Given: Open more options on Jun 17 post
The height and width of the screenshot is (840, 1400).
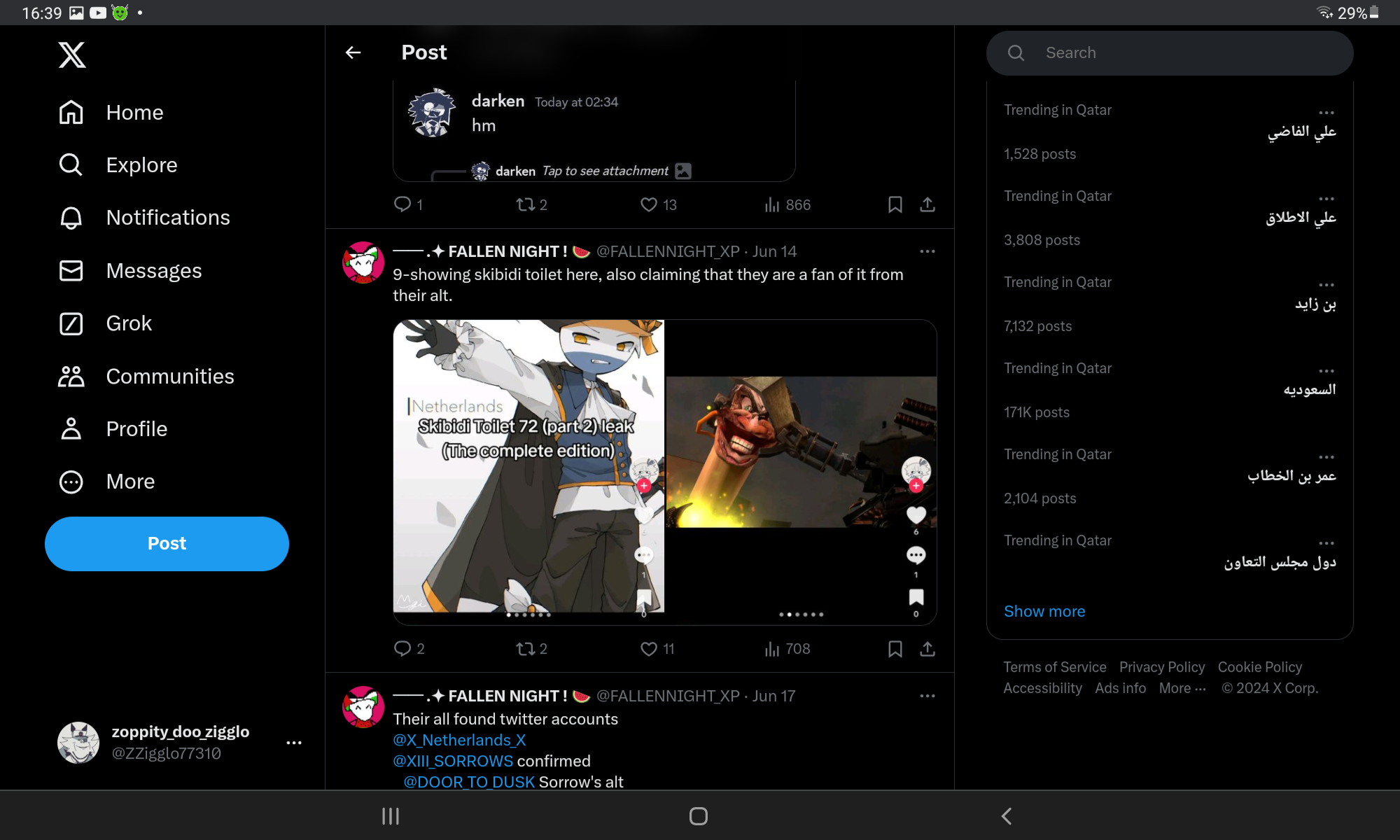Looking at the screenshot, I should (927, 696).
